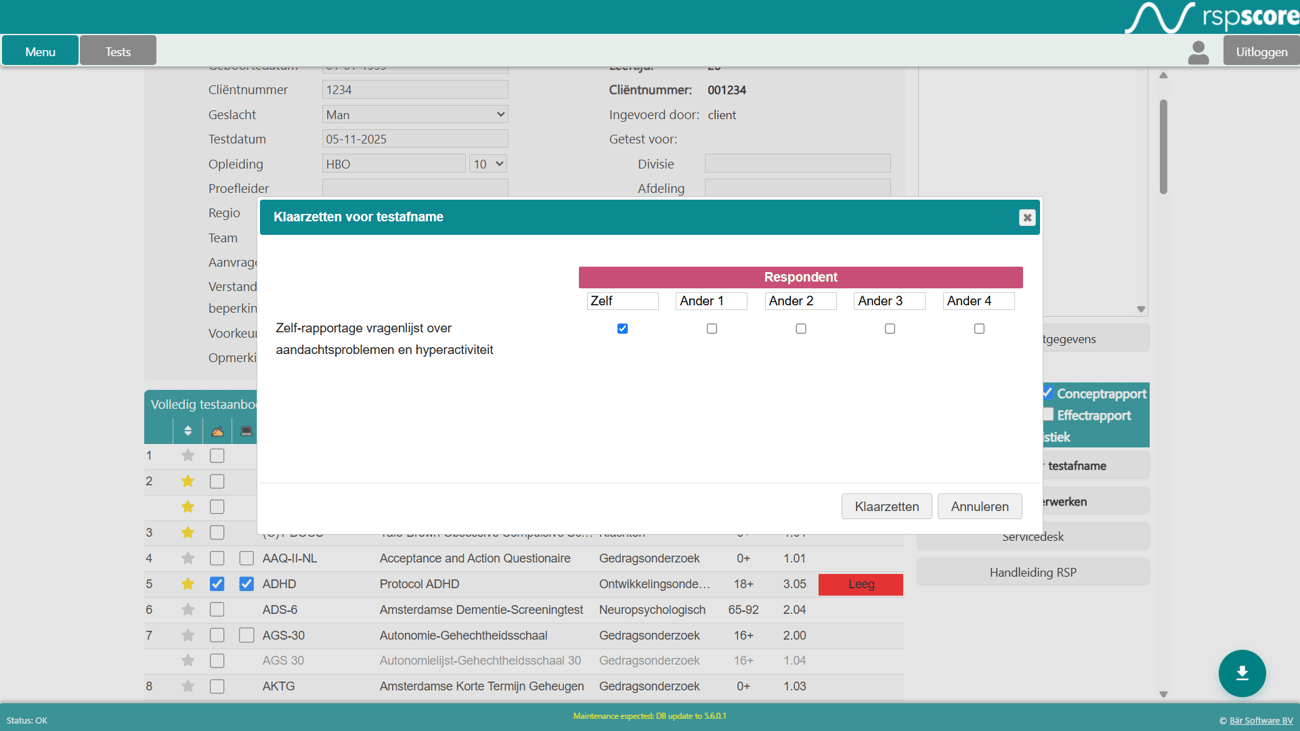The height and width of the screenshot is (731, 1300).
Task: Switch to the Tests tab
Action: 117,50
